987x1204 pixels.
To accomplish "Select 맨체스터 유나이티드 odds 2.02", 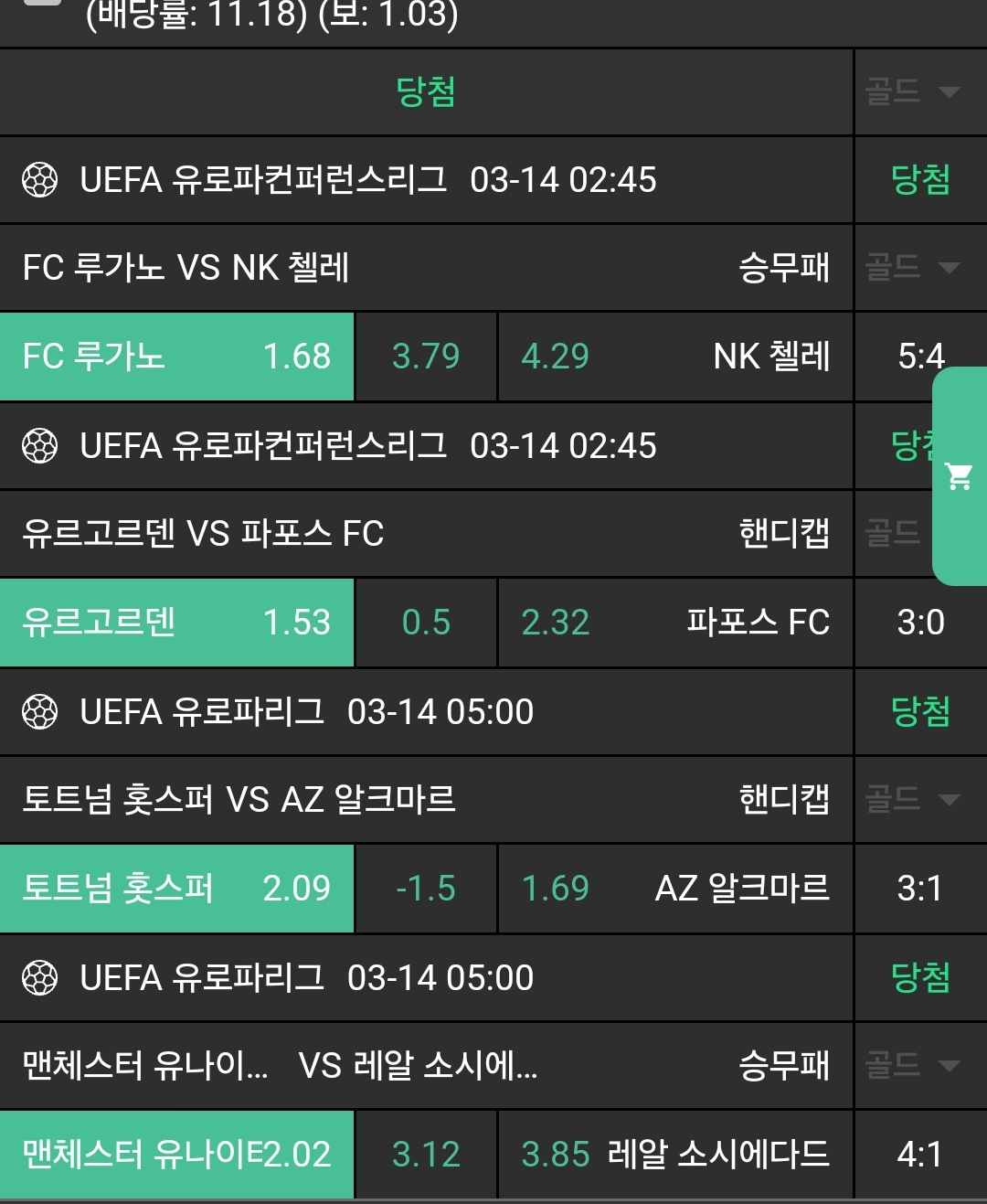I will [176, 1155].
